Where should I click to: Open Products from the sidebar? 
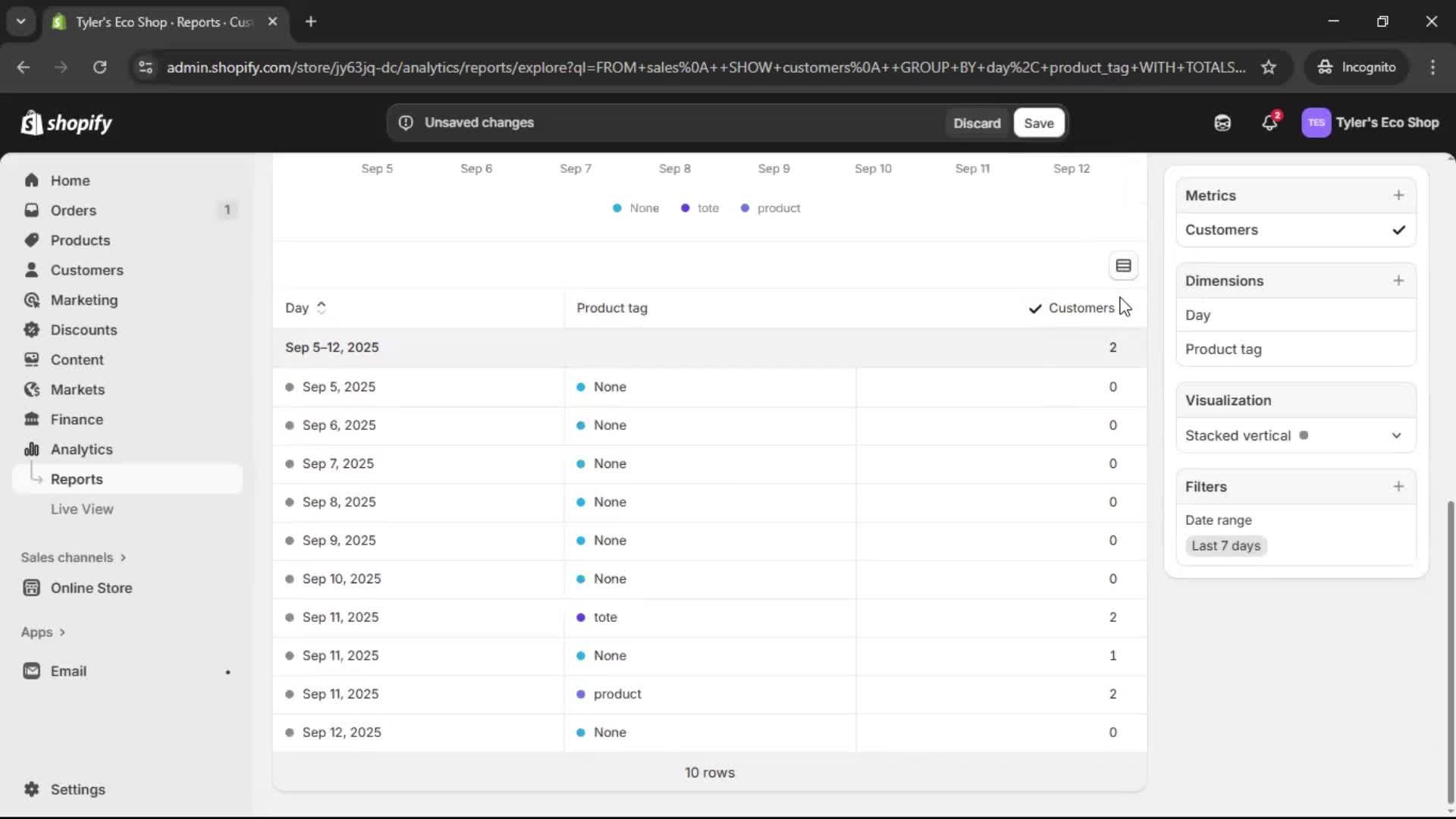[80, 240]
